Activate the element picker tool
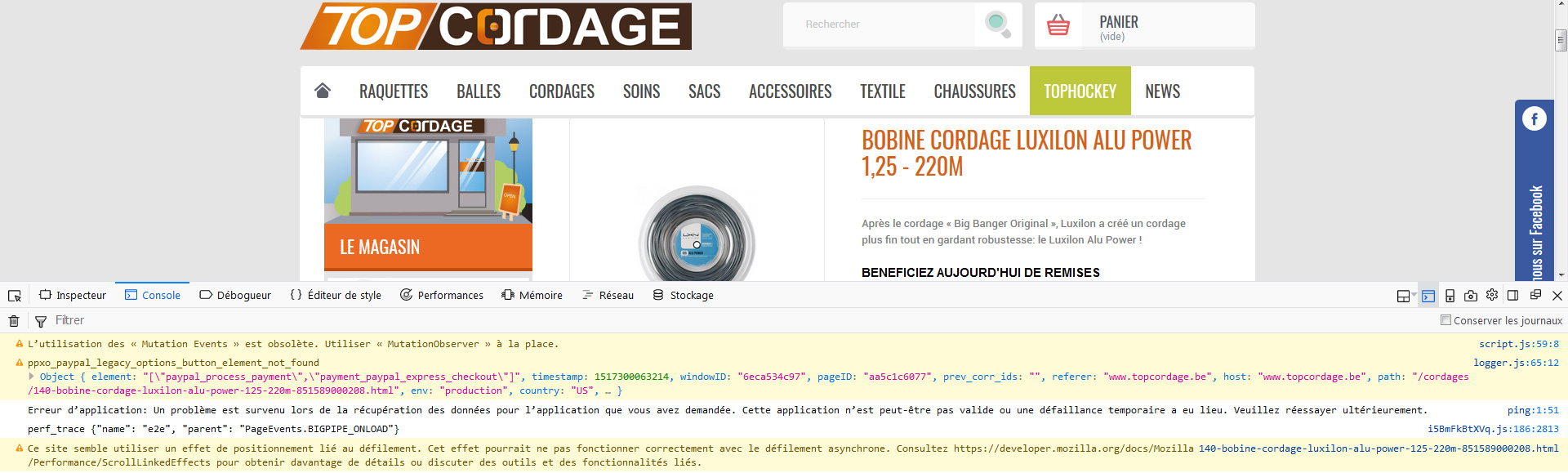The width and height of the screenshot is (1568, 473). click(14, 296)
